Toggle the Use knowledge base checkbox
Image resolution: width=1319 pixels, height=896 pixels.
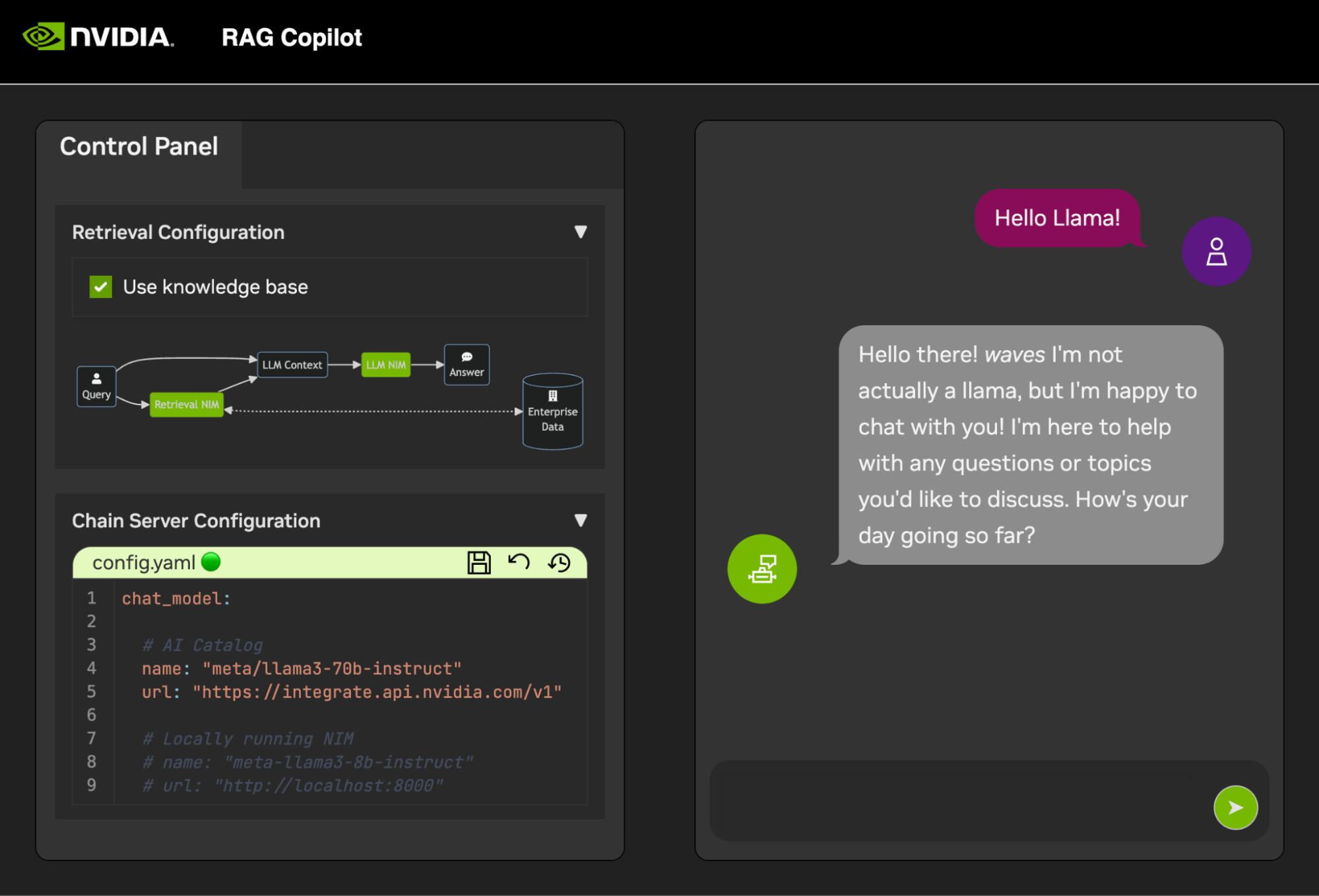coord(100,287)
